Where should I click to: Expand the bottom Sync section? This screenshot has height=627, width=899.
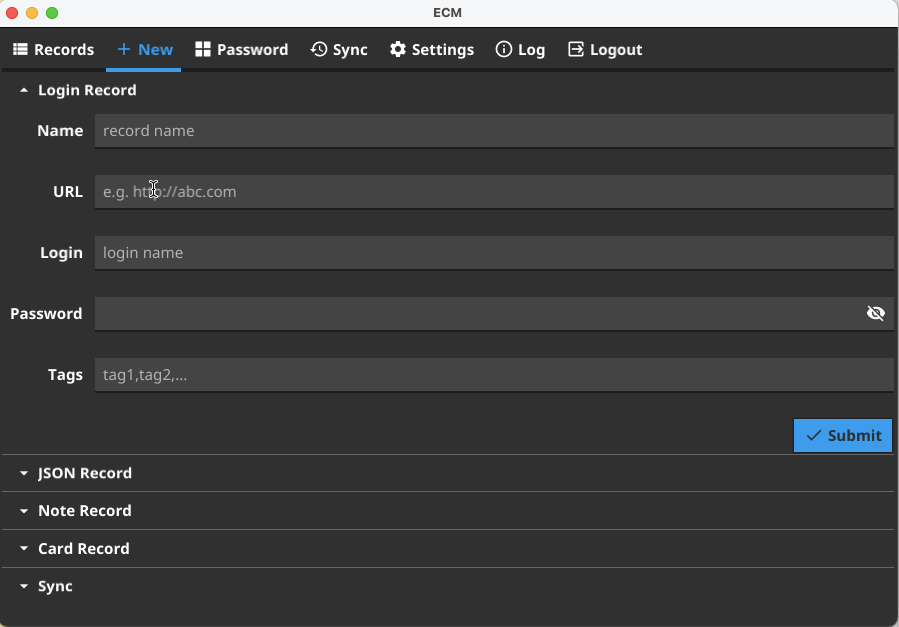(x=24, y=587)
